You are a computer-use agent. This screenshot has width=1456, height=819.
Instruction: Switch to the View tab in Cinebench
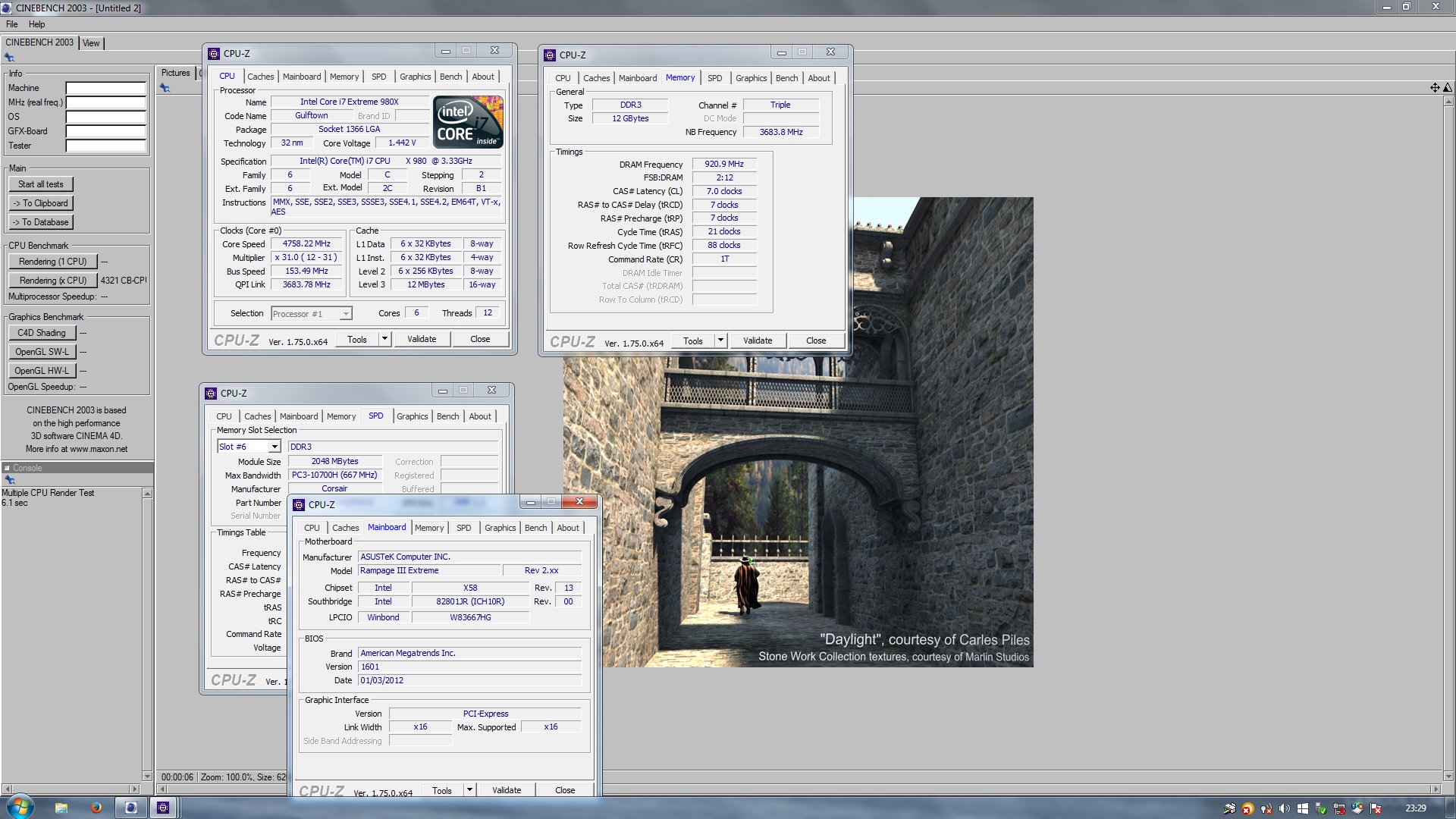coord(91,43)
